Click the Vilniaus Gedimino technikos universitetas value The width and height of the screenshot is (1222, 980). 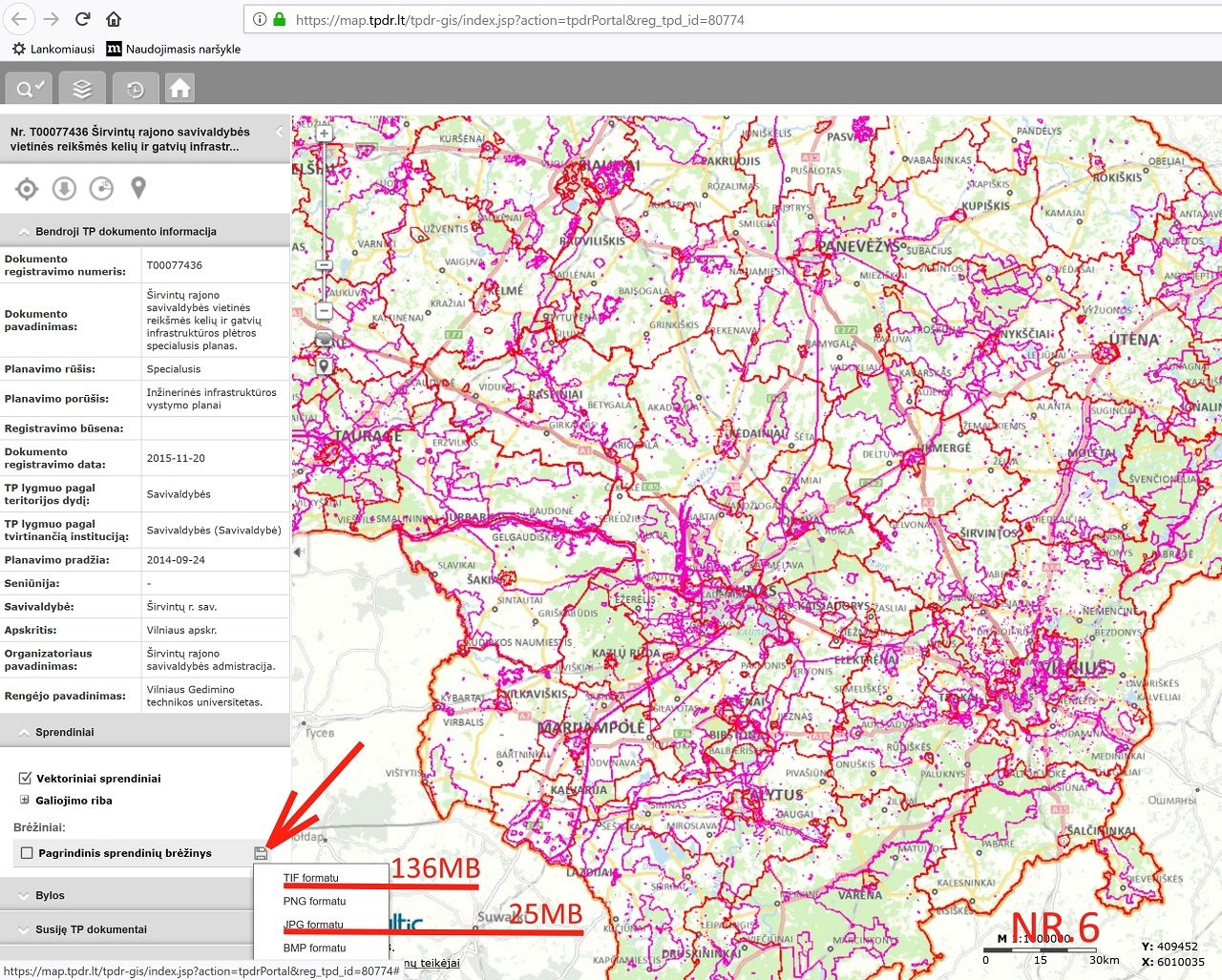click(204, 696)
